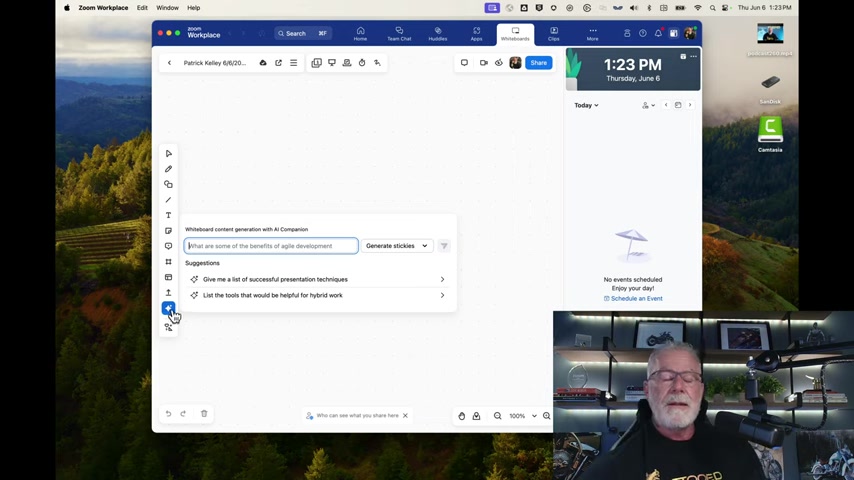Select the pointer selection tool

click(x=168, y=154)
